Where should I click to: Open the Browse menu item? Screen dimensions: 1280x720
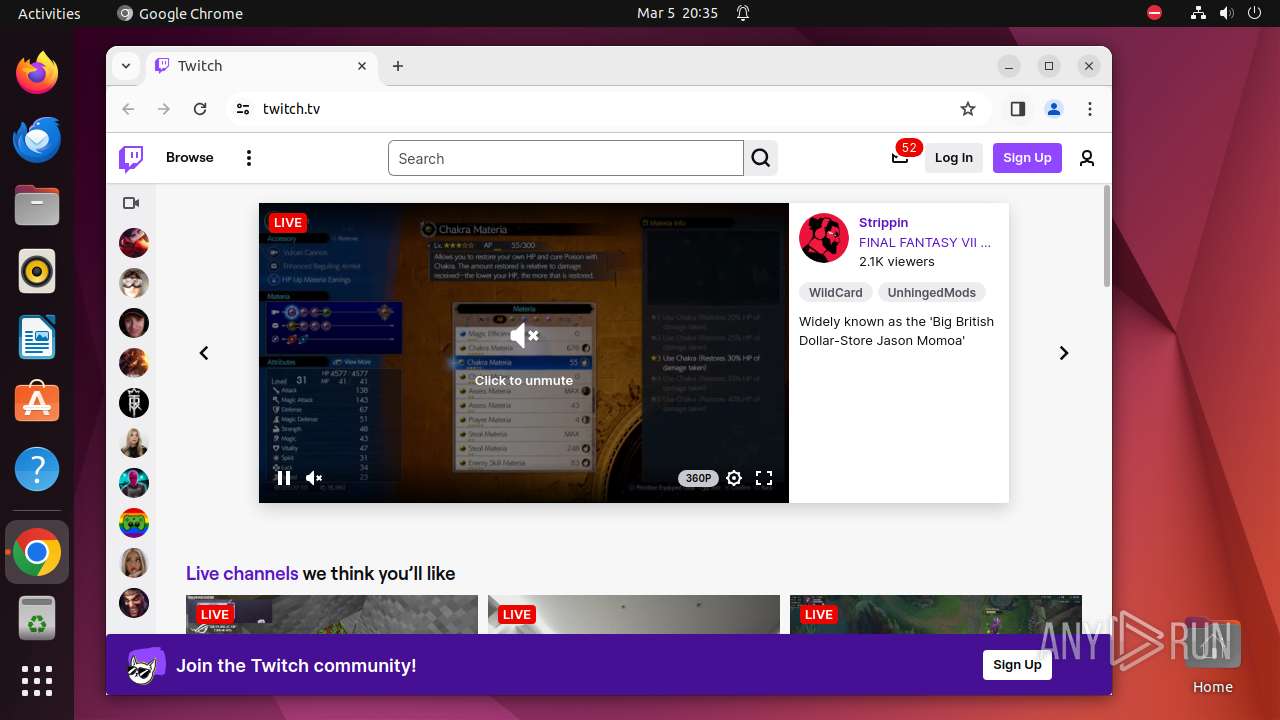coord(190,158)
